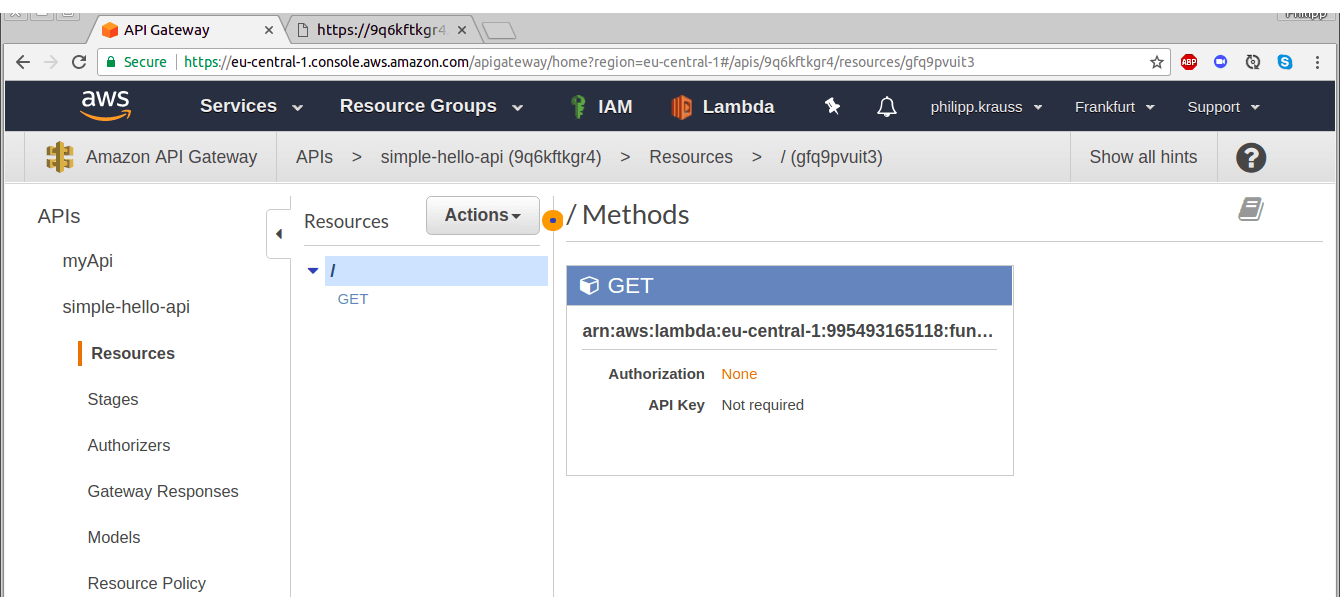
Task: Click the orange hint dot marker
Action: point(553,220)
